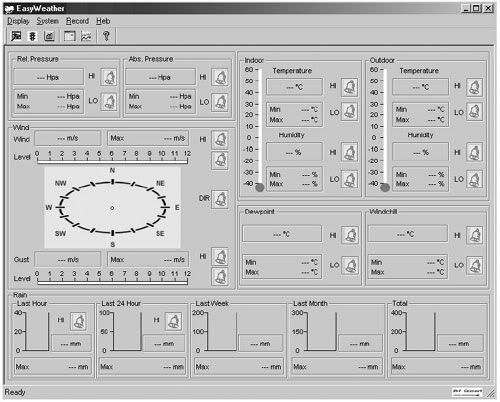This screenshot has width=500, height=402.
Task: Click the Total rain Max field
Action: point(437,367)
